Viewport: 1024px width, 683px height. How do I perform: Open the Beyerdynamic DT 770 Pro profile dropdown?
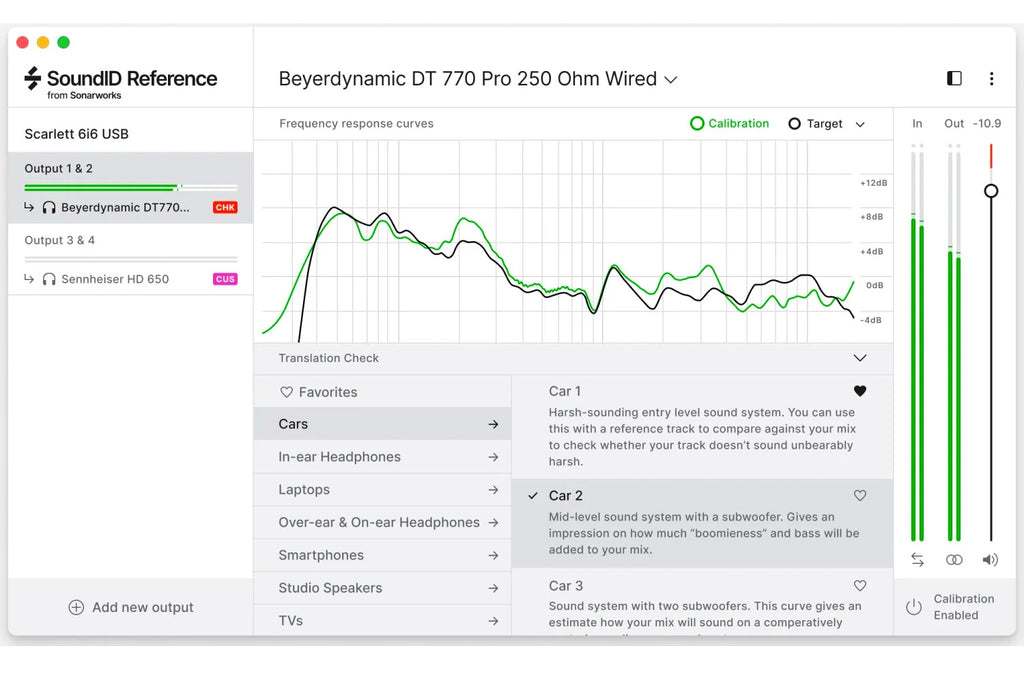(x=478, y=79)
